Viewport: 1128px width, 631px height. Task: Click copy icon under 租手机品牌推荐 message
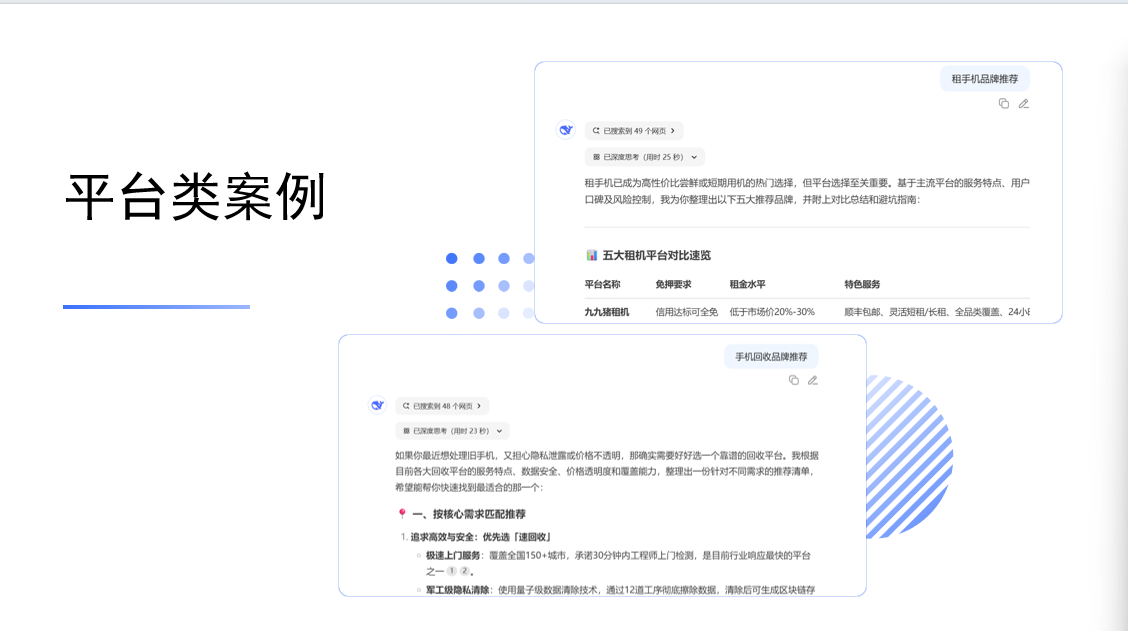pyautogui.click(x=1003, y=104)
